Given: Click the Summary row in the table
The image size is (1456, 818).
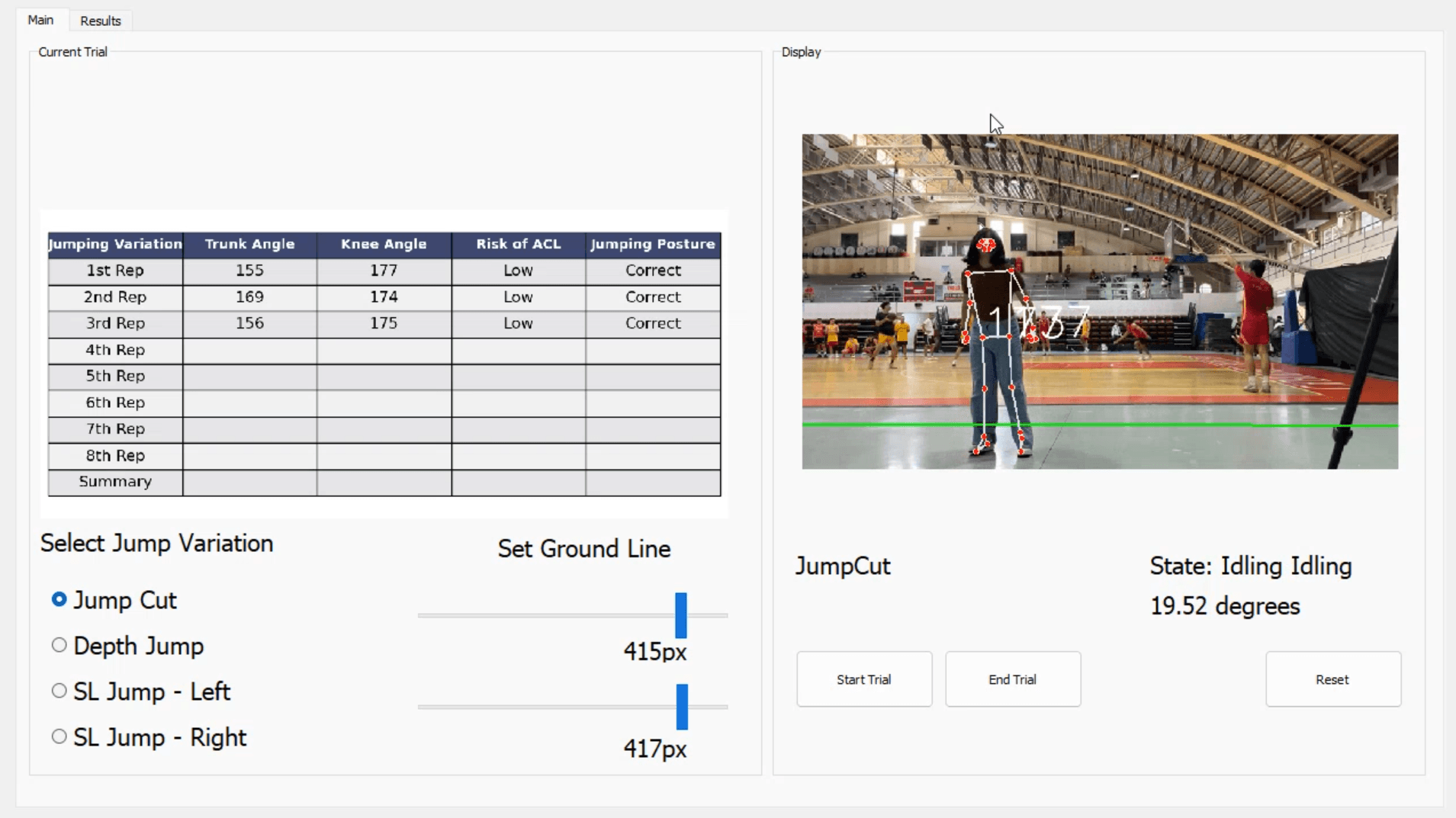Looking at the screenshot, I should pos(115,482).
